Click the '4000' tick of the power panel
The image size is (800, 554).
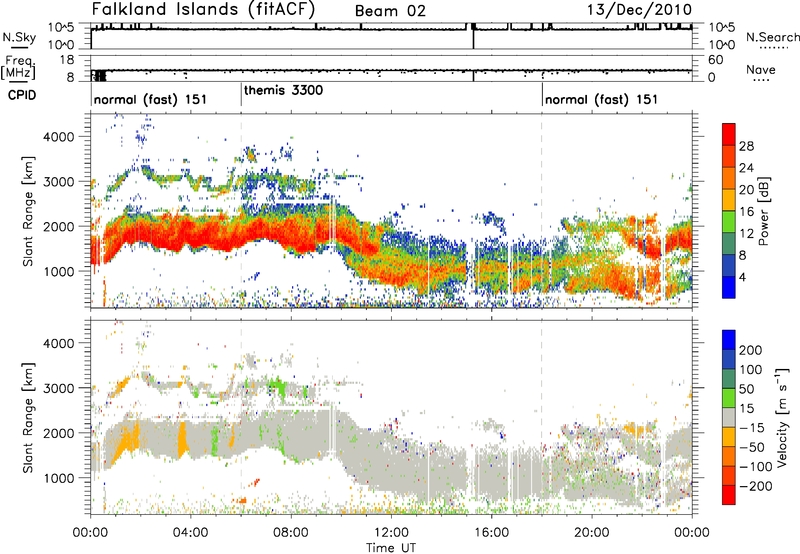coord(59,137)
